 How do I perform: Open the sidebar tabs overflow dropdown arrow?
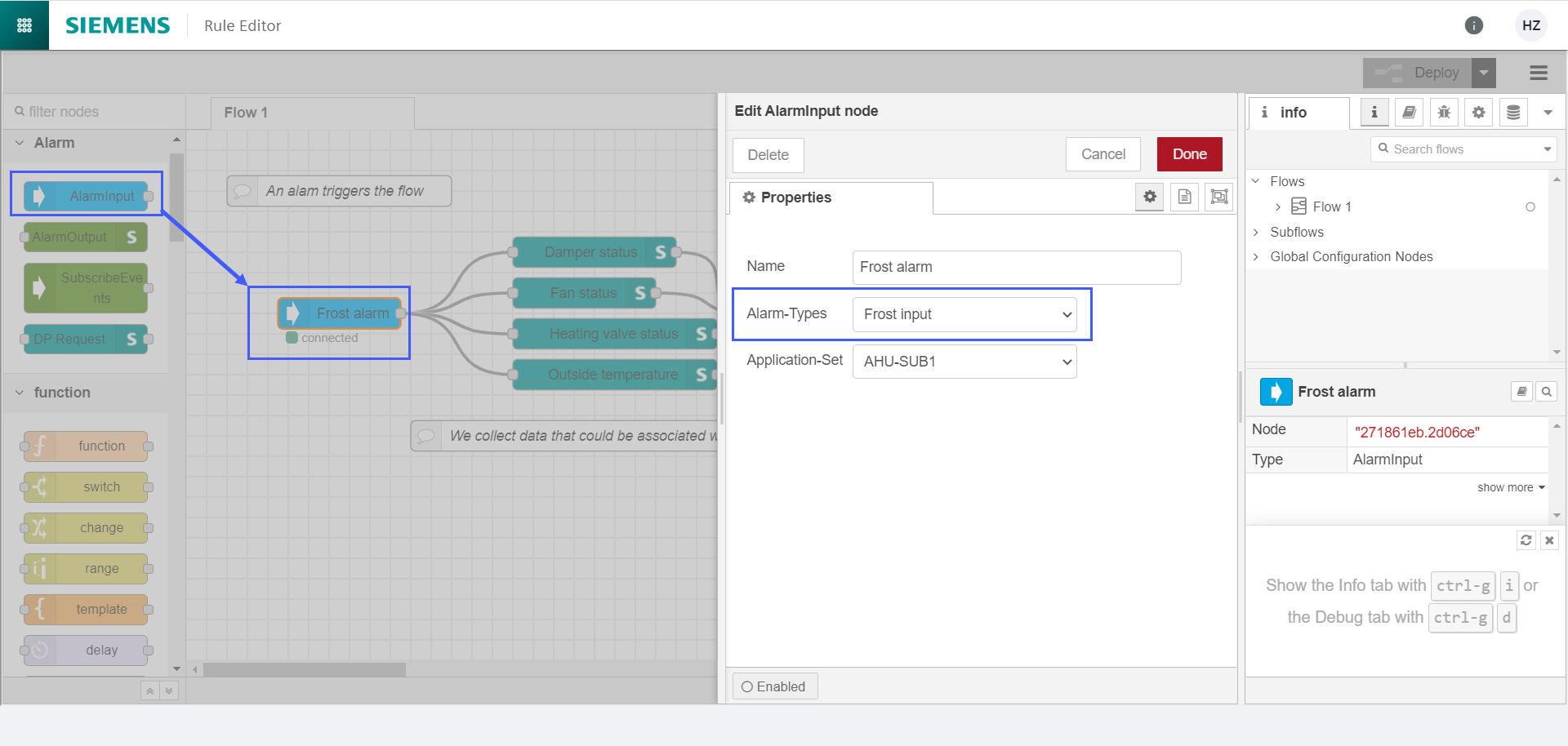coord(1548,113)
